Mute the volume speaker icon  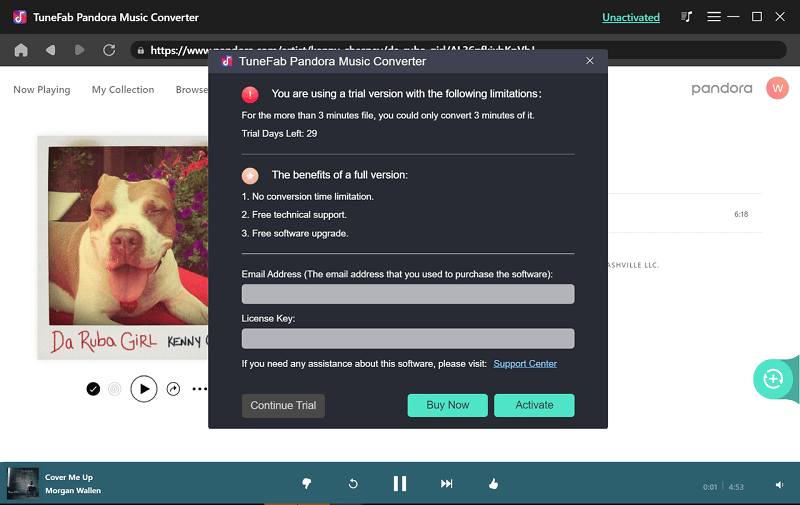coord(779,485)
